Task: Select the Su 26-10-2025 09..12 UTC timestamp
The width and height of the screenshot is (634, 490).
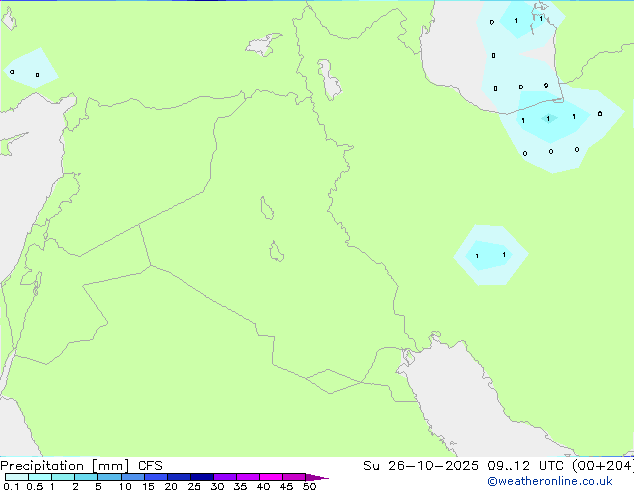Action: click(498, 466)
